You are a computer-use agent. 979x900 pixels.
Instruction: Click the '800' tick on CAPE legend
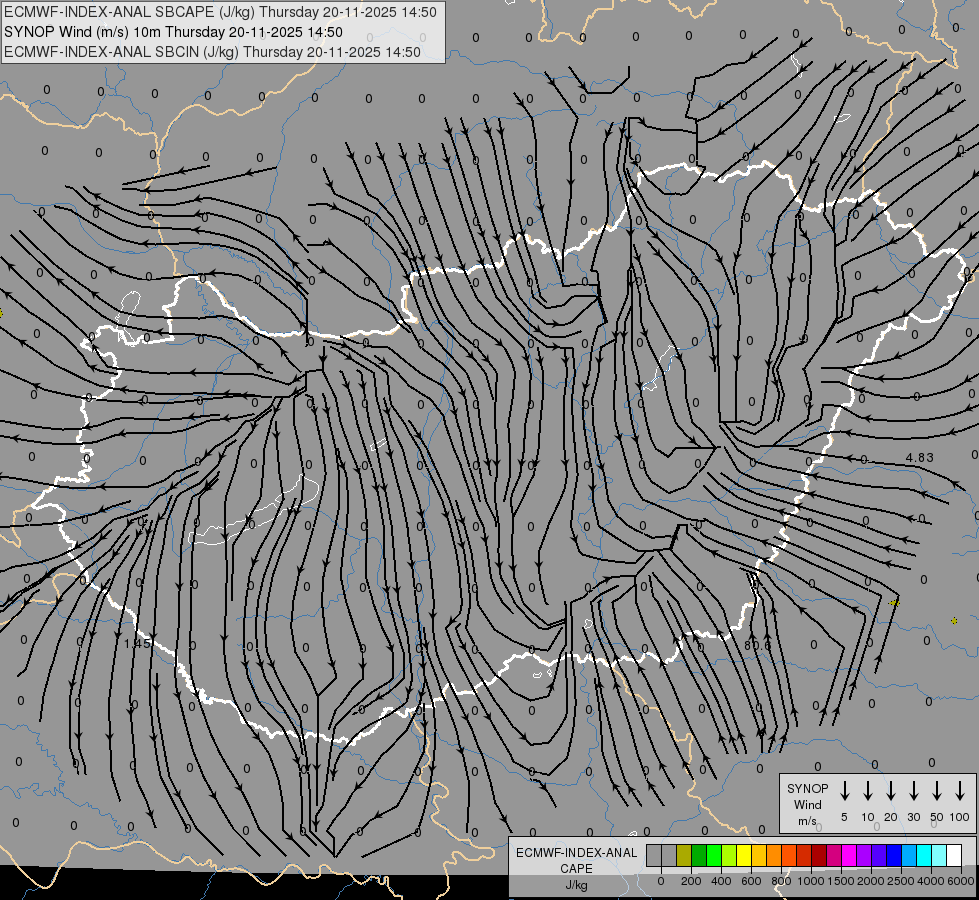(781, 881)
